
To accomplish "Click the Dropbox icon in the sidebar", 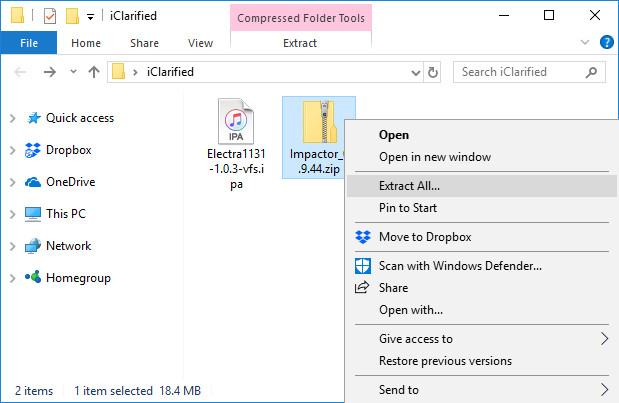I will tap(33, 150).
